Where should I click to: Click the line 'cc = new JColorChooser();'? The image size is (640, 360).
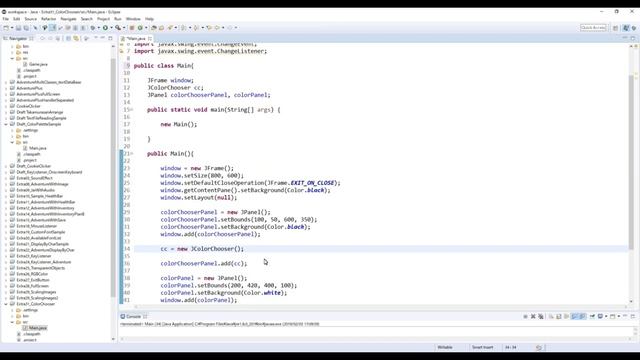(202, 249)
